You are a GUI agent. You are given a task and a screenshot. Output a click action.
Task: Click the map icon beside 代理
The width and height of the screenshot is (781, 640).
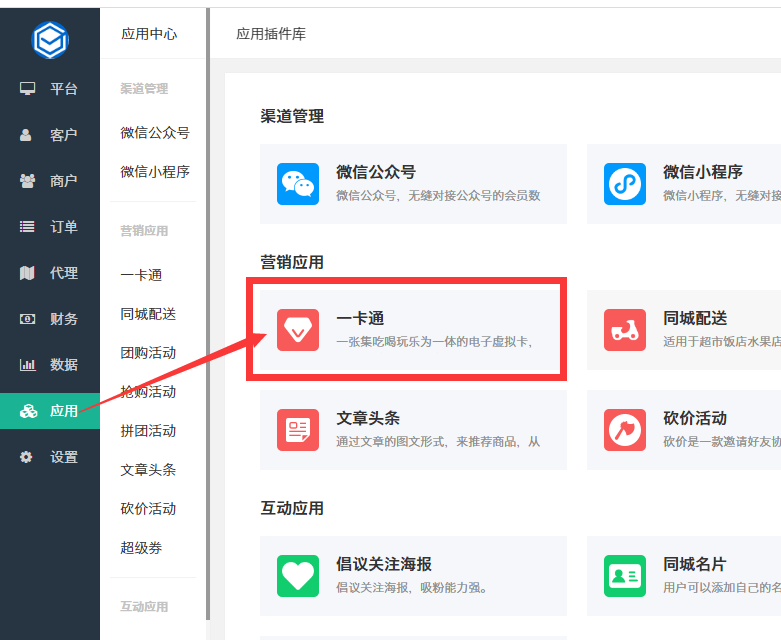27,273
